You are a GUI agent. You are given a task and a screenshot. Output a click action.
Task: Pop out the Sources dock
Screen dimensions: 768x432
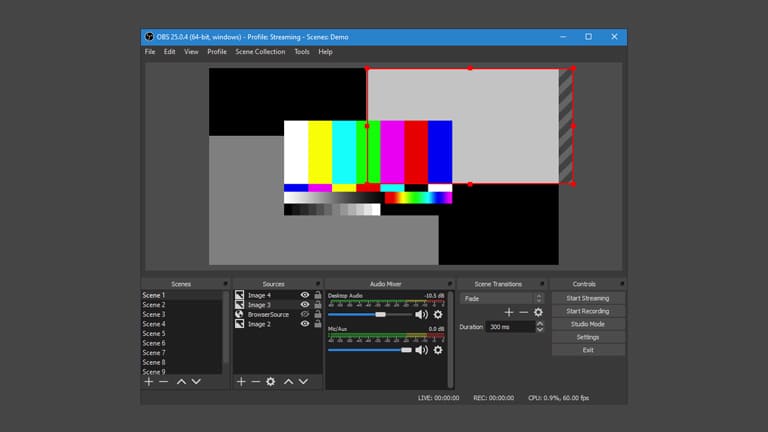tap(317, 284)
